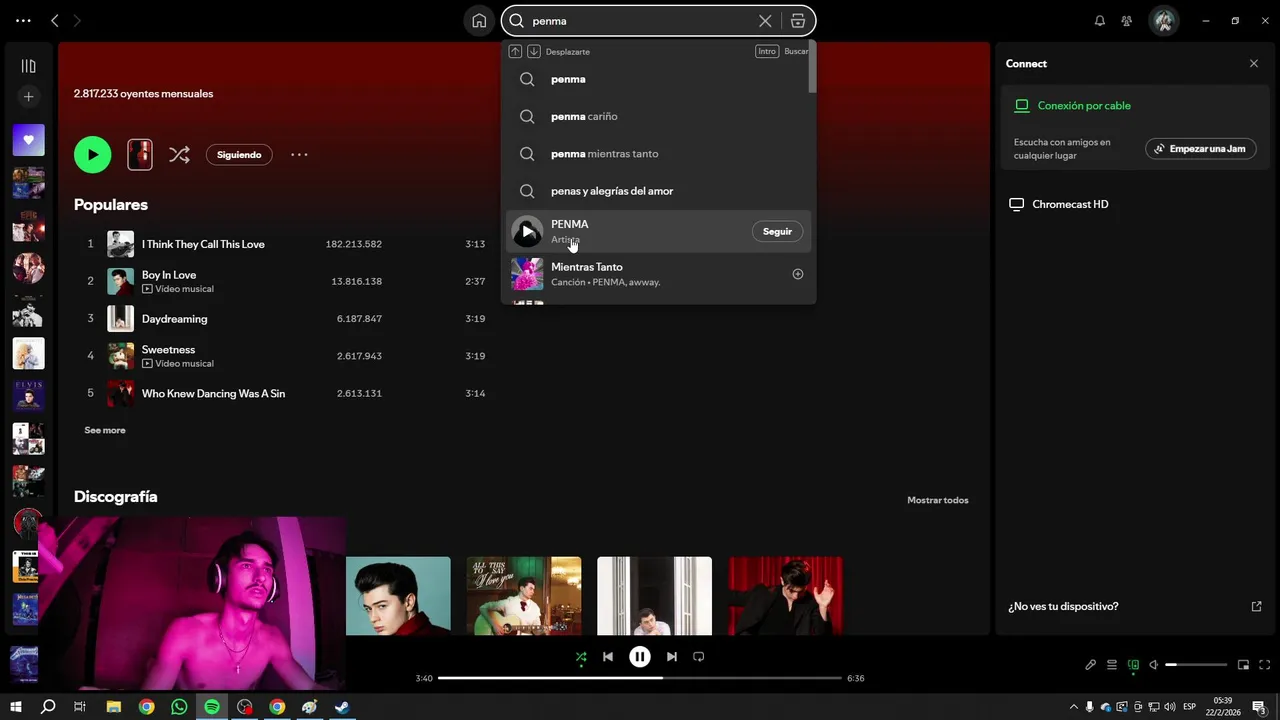Collapse Your Library sidebar icon

[x=28, y=66]
